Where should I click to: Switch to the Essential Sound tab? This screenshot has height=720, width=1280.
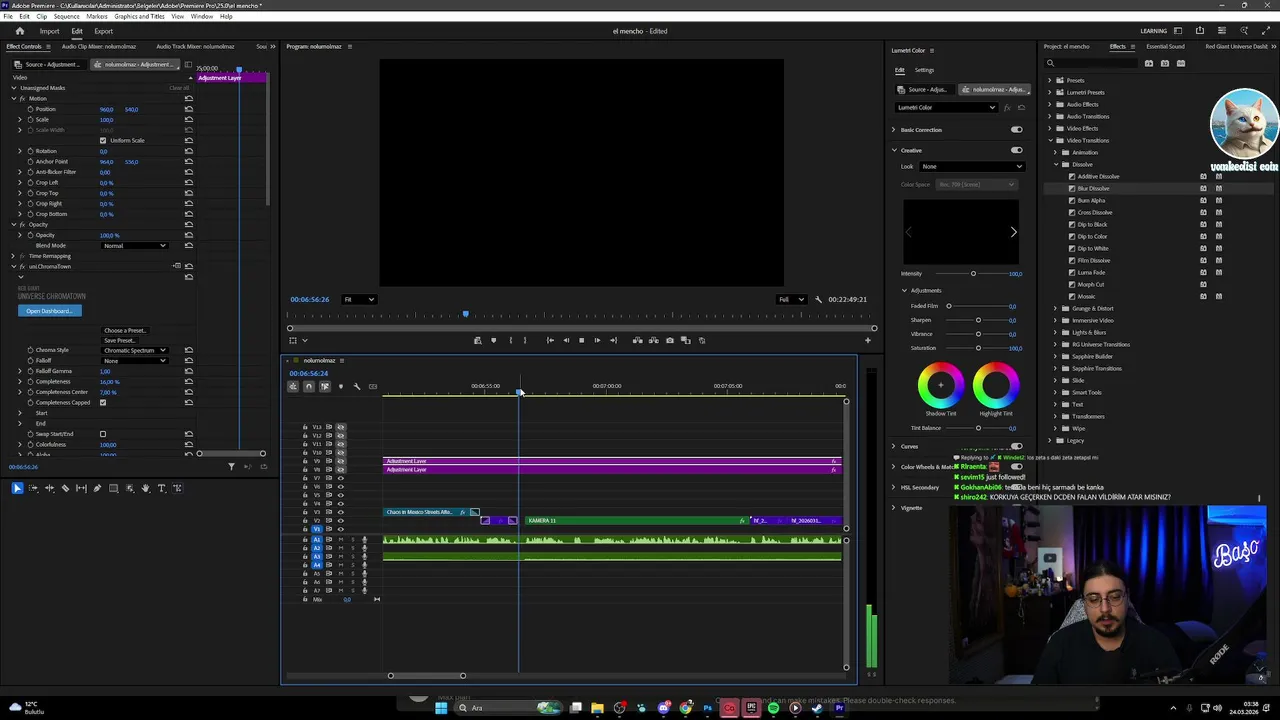coord(1165,46)
